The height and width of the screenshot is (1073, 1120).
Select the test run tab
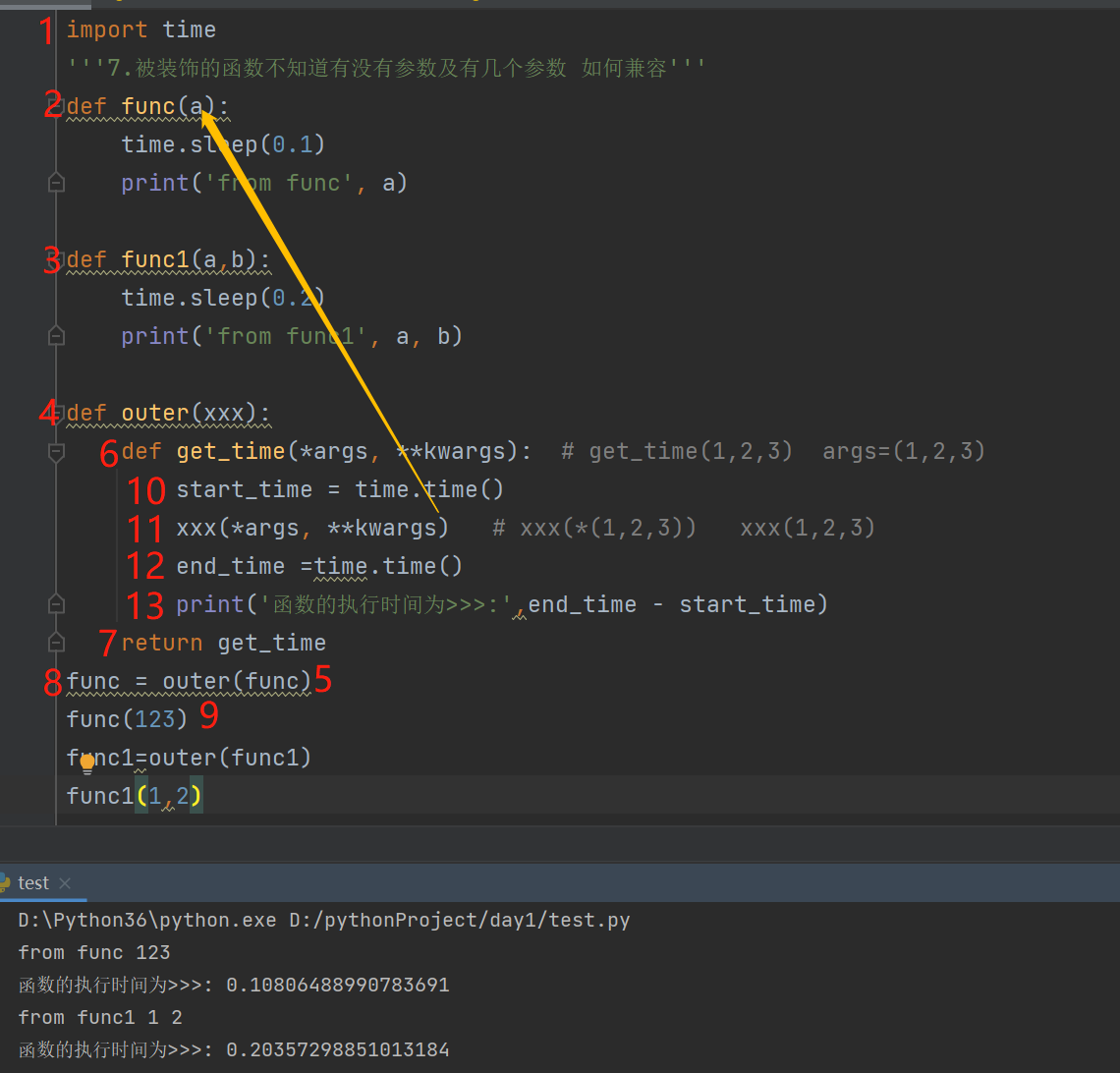(32, 883)
